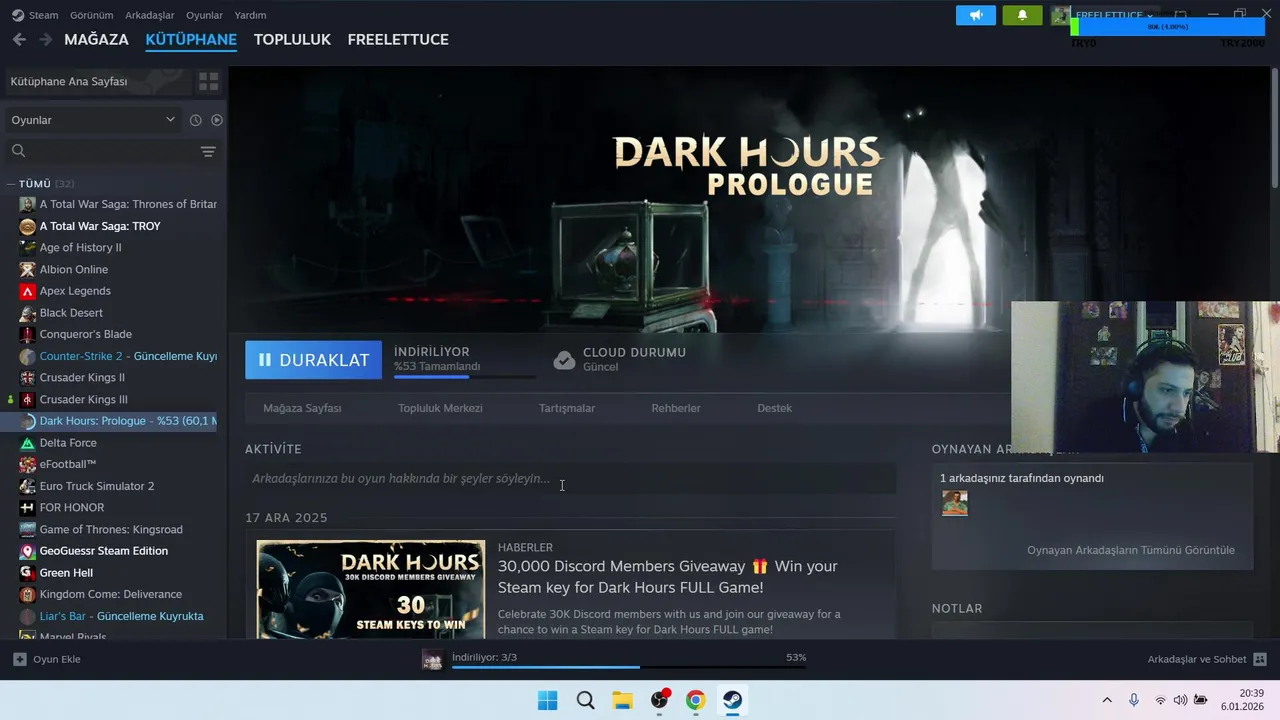The image size is (1280, 720).
Task: Go to the TOPLULUK tab
Action: coord(292,39)
